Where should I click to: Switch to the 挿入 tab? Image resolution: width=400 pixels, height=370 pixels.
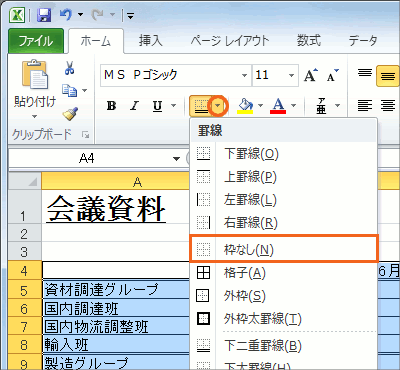point(151,41)
